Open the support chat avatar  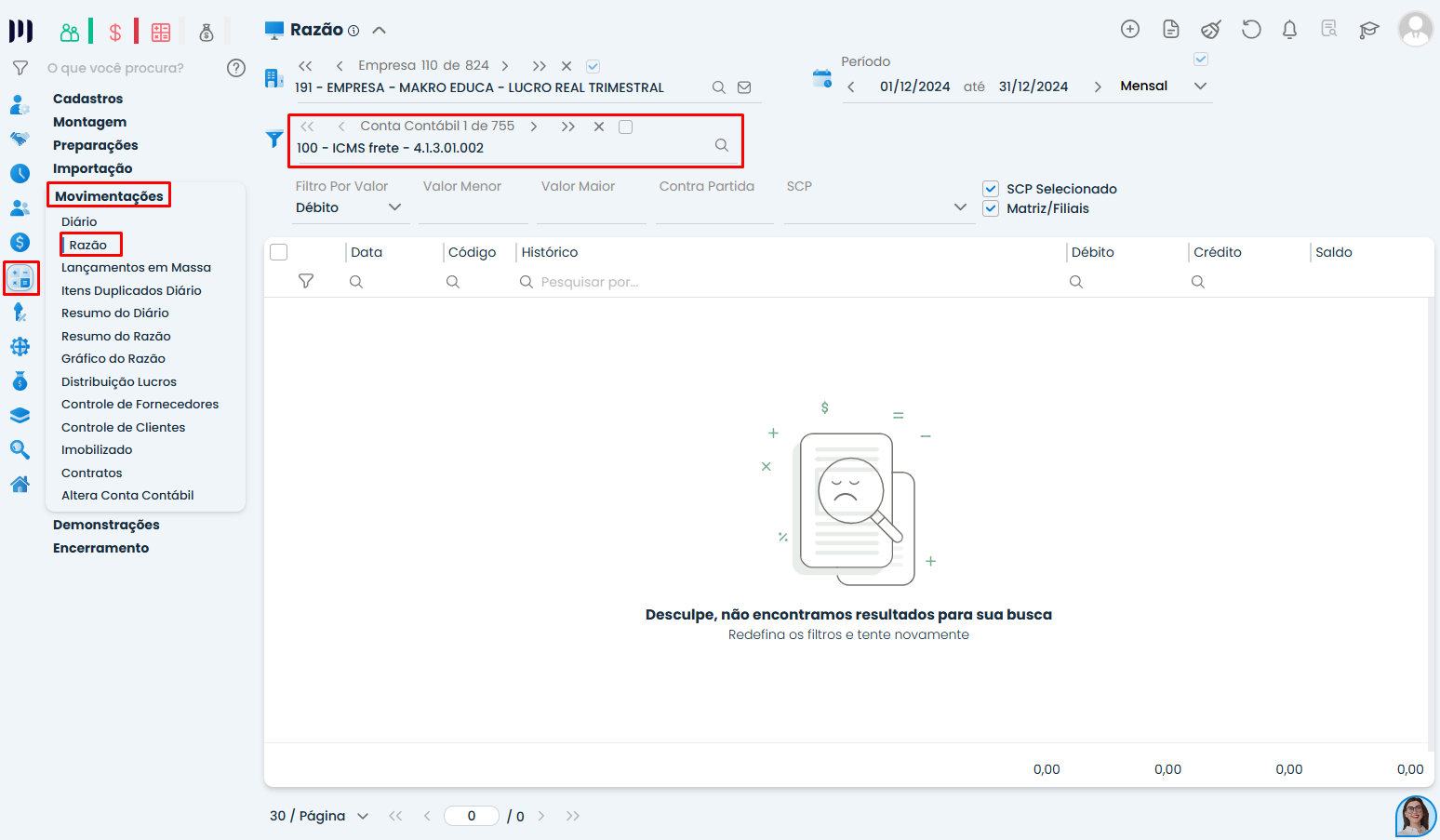(1416, 816)
